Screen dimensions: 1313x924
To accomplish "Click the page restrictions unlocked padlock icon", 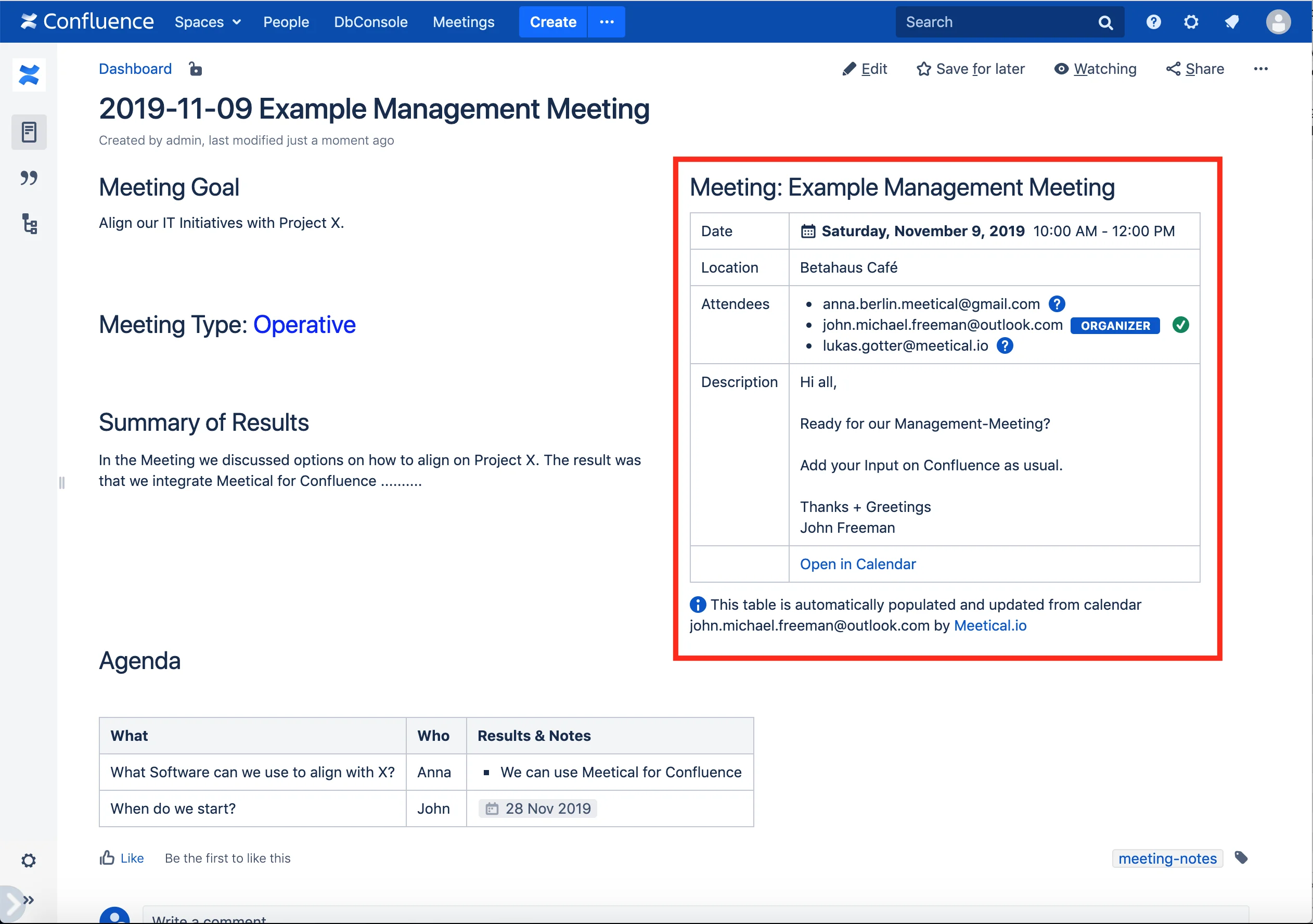I will (x=195, y=69).
